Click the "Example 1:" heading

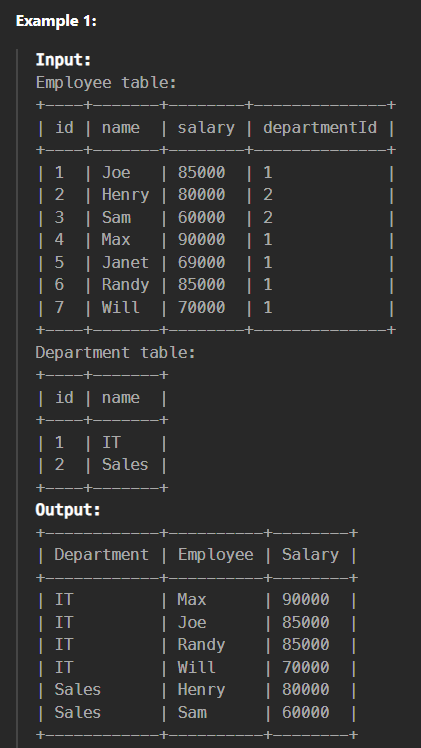56,21
